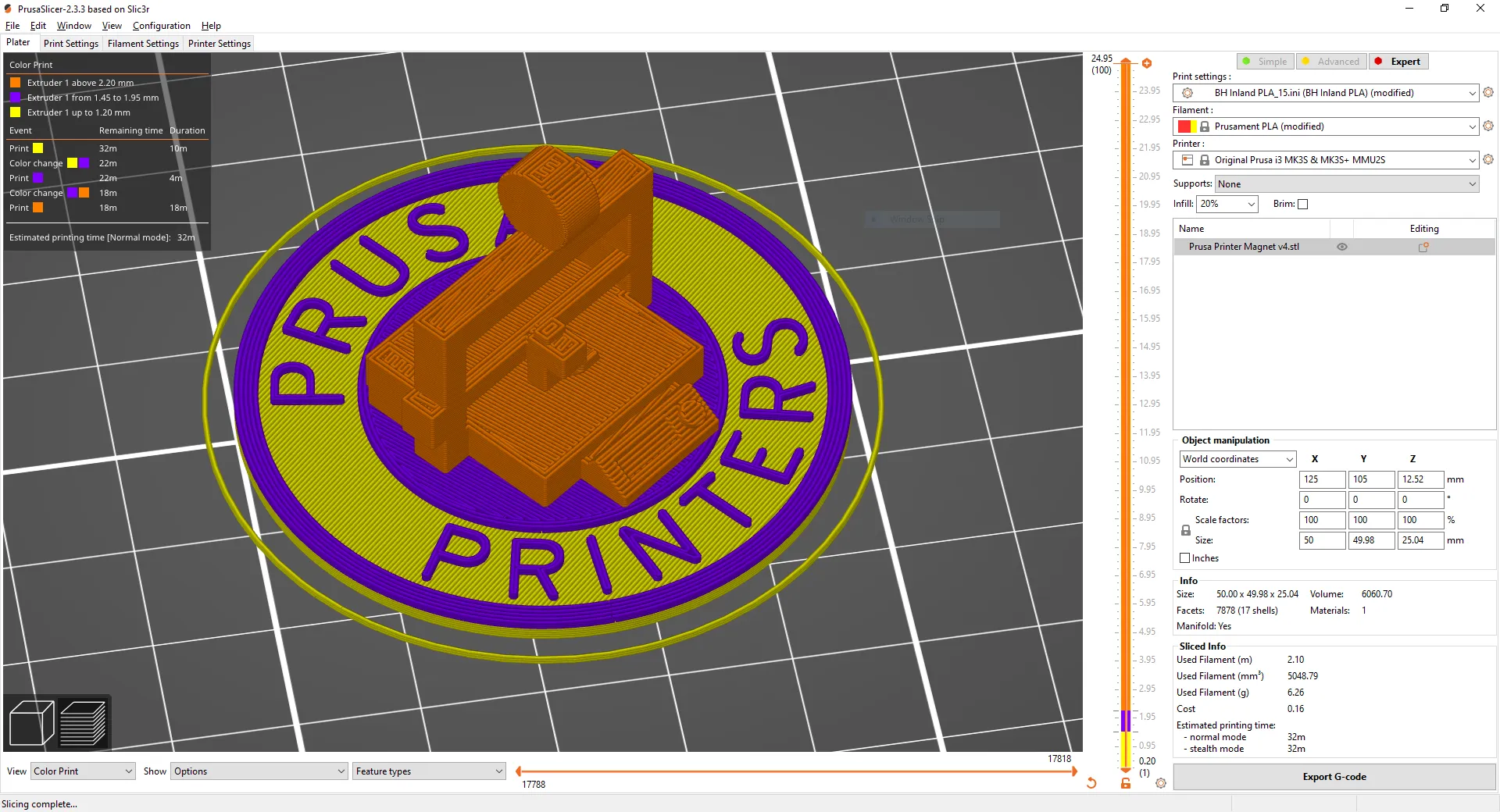Image resolution: width=1500 pixels, height=812 pixels.
Task: Switch to 3D editor view cube icon
Action: (x=30, y=722)
